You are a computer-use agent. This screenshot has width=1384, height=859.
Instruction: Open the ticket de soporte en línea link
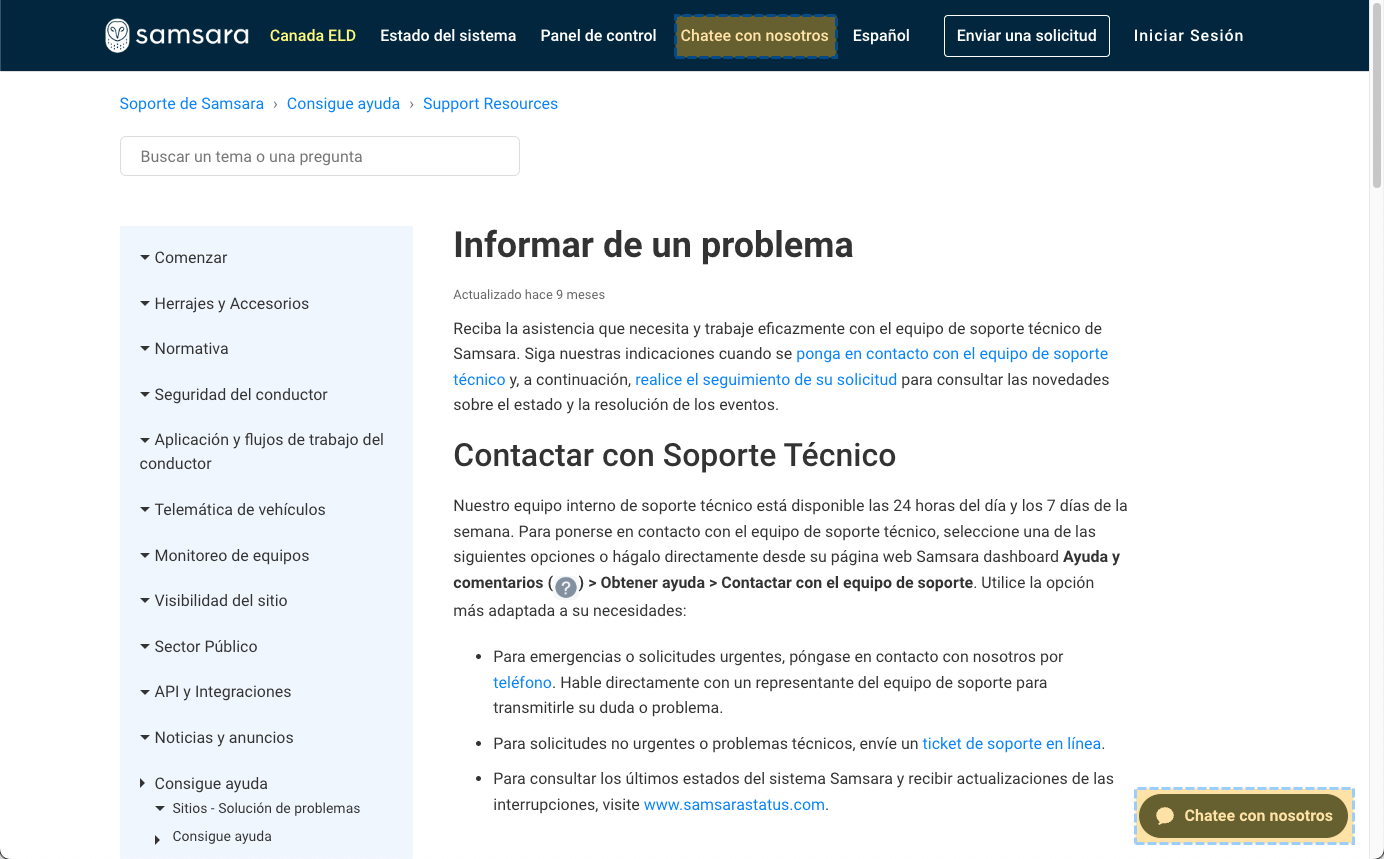click(1011, 743)
